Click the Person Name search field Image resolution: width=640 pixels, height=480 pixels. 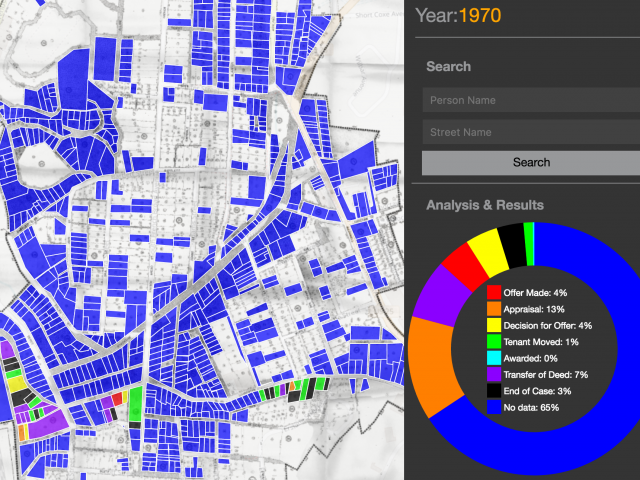(x=530, y=100)
